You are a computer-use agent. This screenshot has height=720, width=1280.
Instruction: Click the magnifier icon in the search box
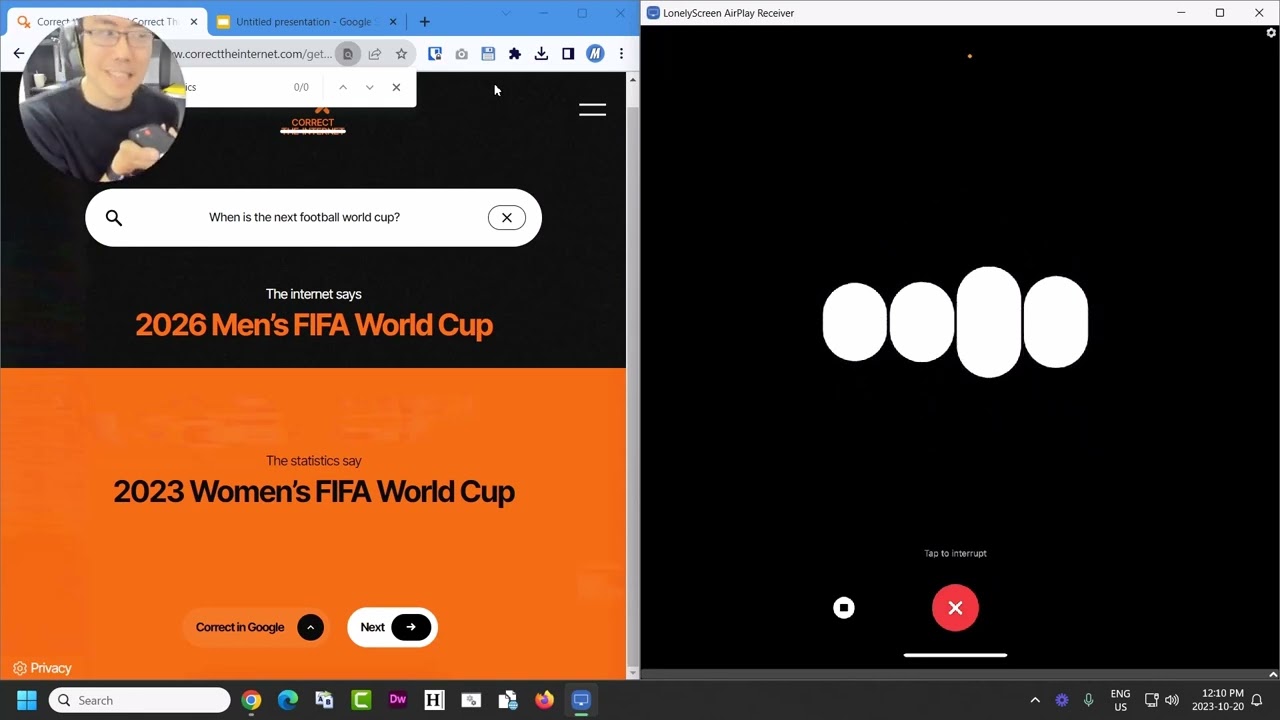click(114, 218)
